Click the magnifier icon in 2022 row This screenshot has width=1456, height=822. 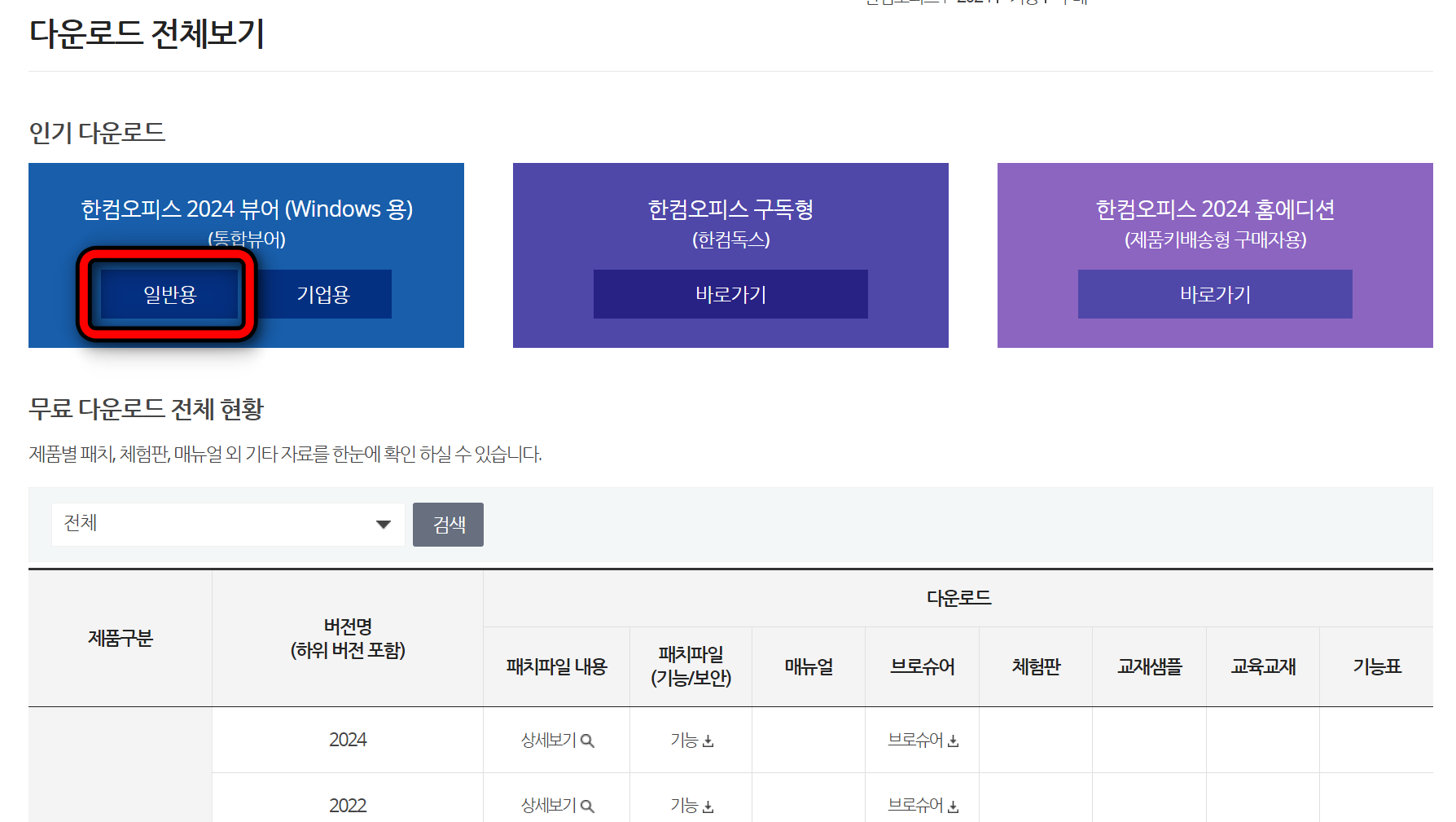tap(587, 807)
